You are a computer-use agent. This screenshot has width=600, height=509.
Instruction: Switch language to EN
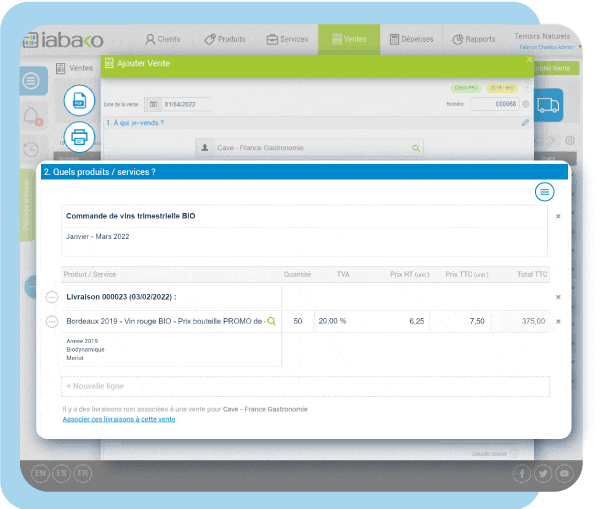[40, 472]
